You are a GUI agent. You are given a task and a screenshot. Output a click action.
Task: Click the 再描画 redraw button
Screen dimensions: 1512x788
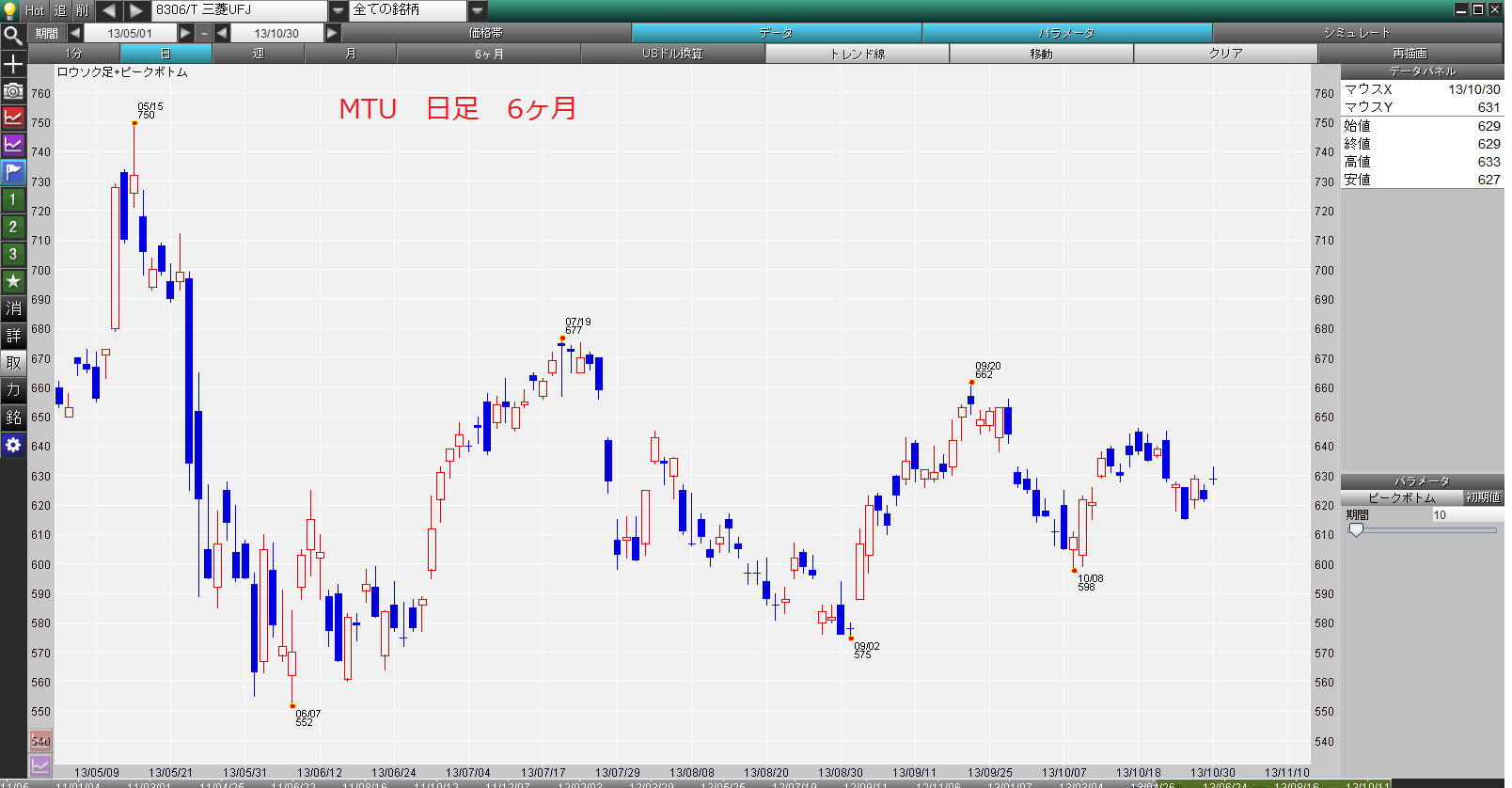tap(1410, 54)
